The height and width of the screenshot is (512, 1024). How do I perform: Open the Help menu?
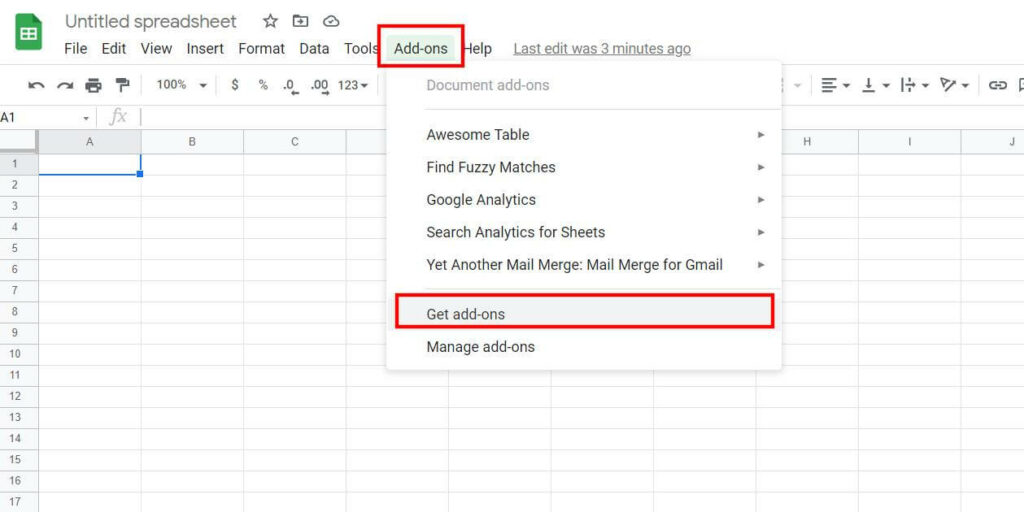coord(477,48)
